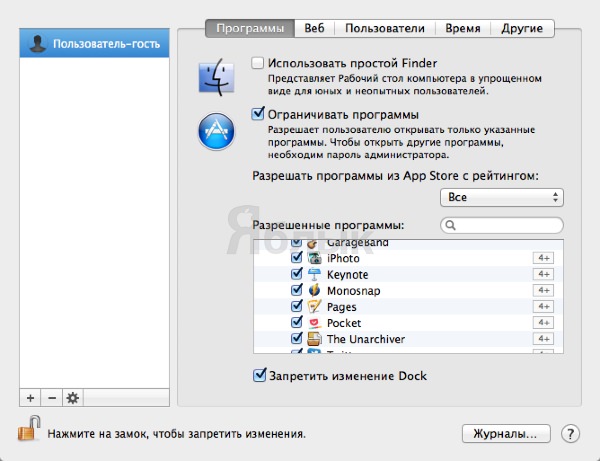Switch to the Программы tab

click(250, 28)
